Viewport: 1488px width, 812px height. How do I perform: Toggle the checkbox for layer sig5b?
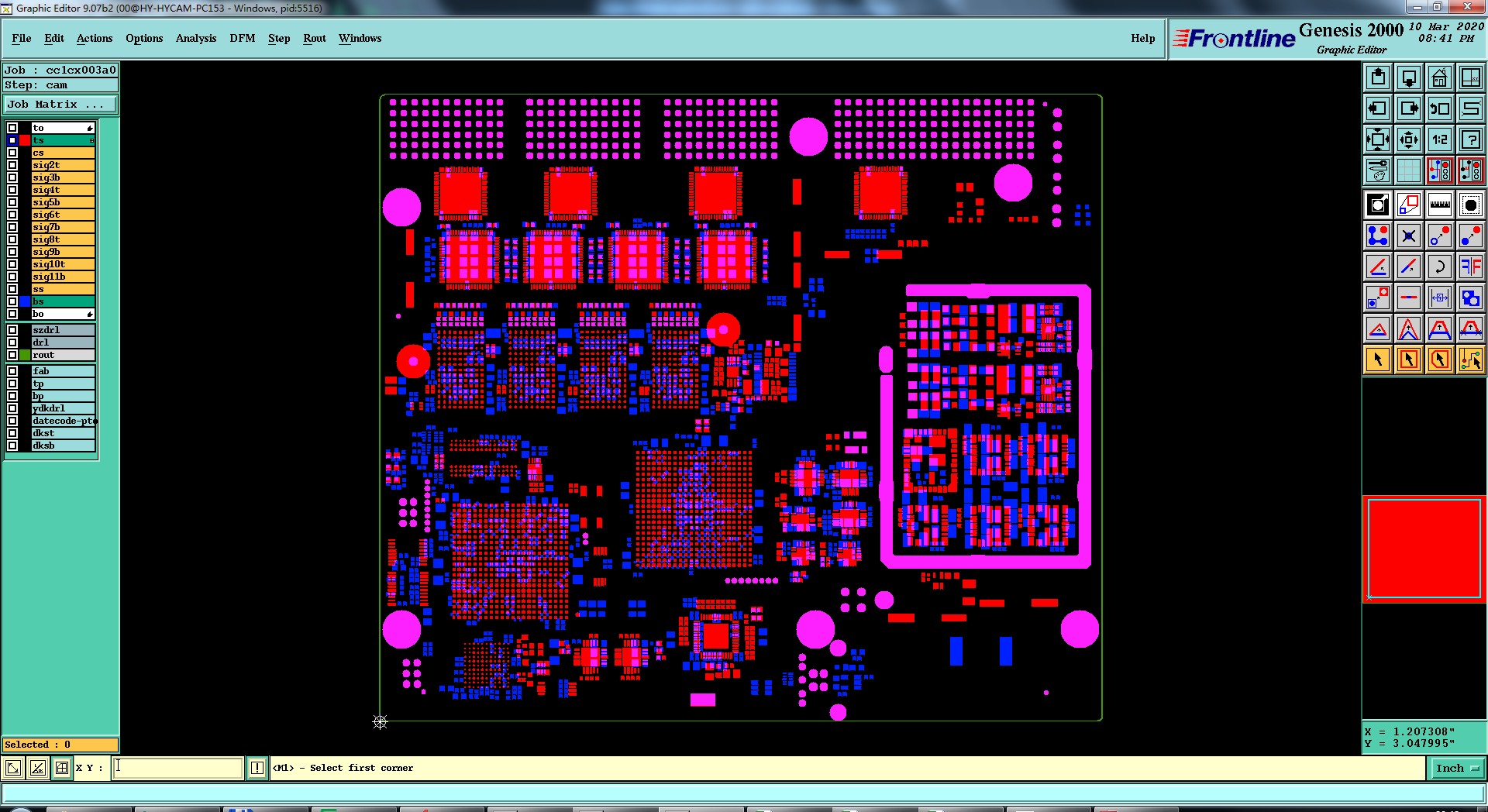point(12,202)
